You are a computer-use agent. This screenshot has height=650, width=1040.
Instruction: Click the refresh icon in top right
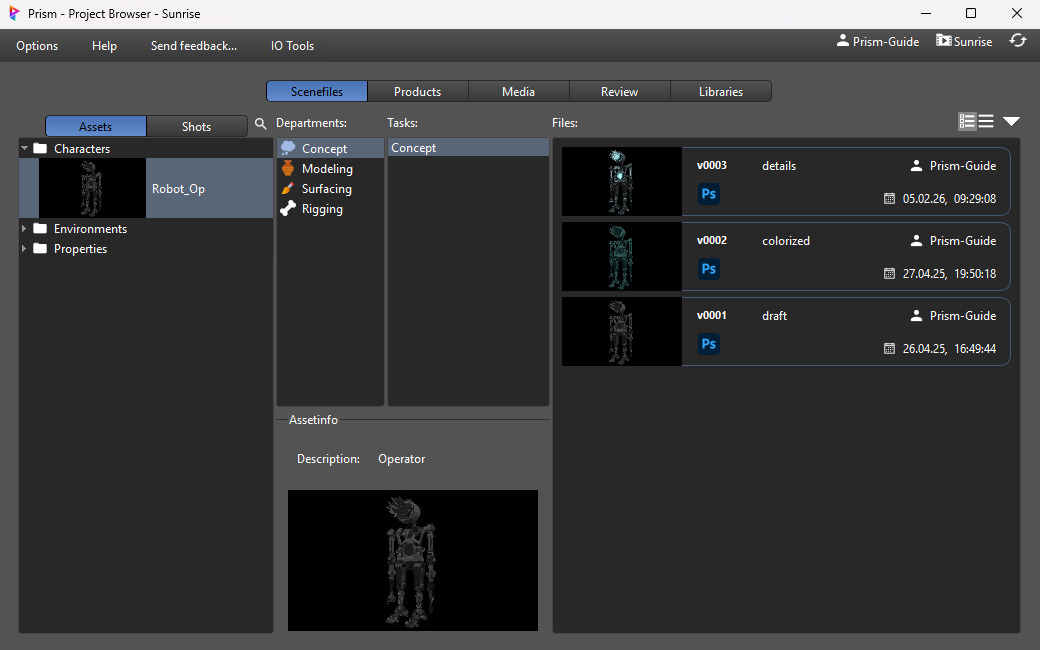point(1018,41)
